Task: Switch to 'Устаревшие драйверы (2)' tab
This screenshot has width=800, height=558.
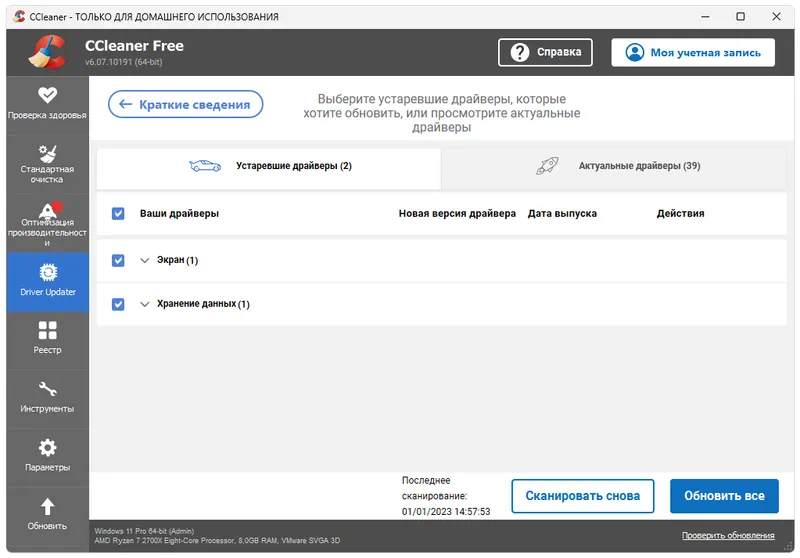Action: tap(268, 166)
